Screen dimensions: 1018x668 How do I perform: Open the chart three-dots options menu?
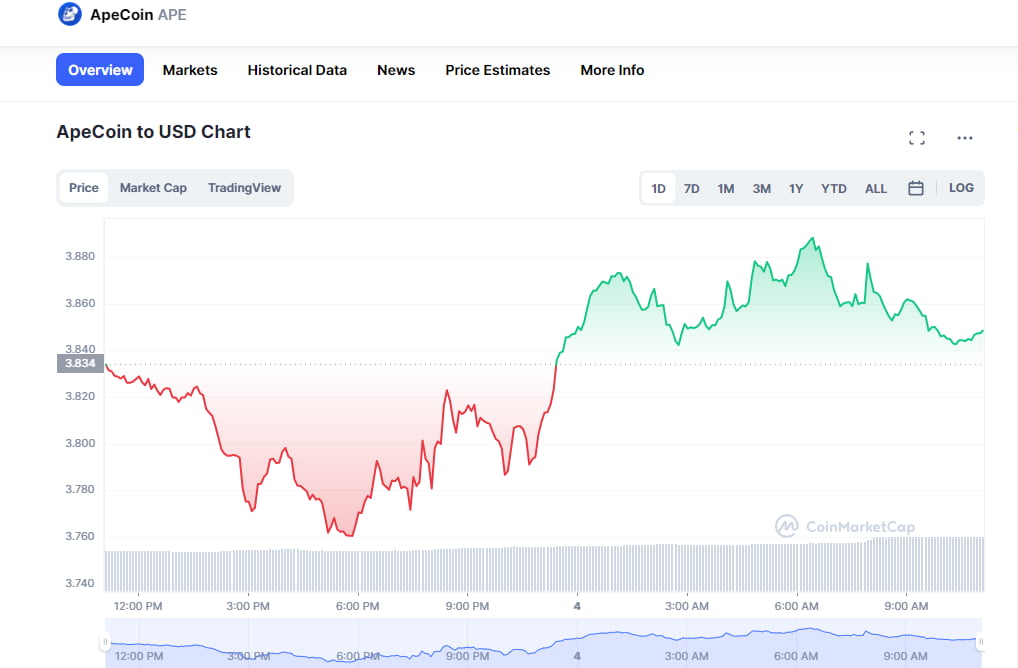pyautogui.click(x=965, y=138)
